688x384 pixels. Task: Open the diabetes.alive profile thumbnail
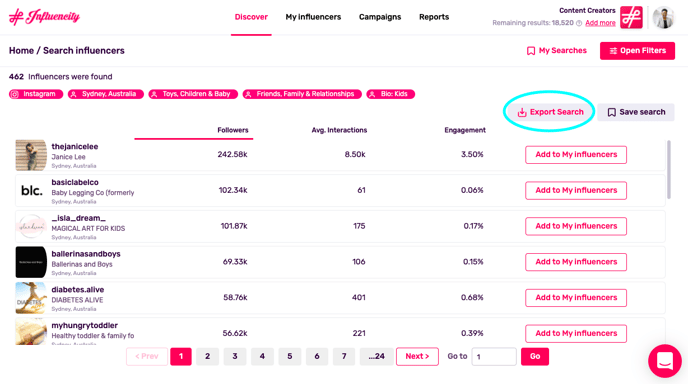click(x=31, y=298)
